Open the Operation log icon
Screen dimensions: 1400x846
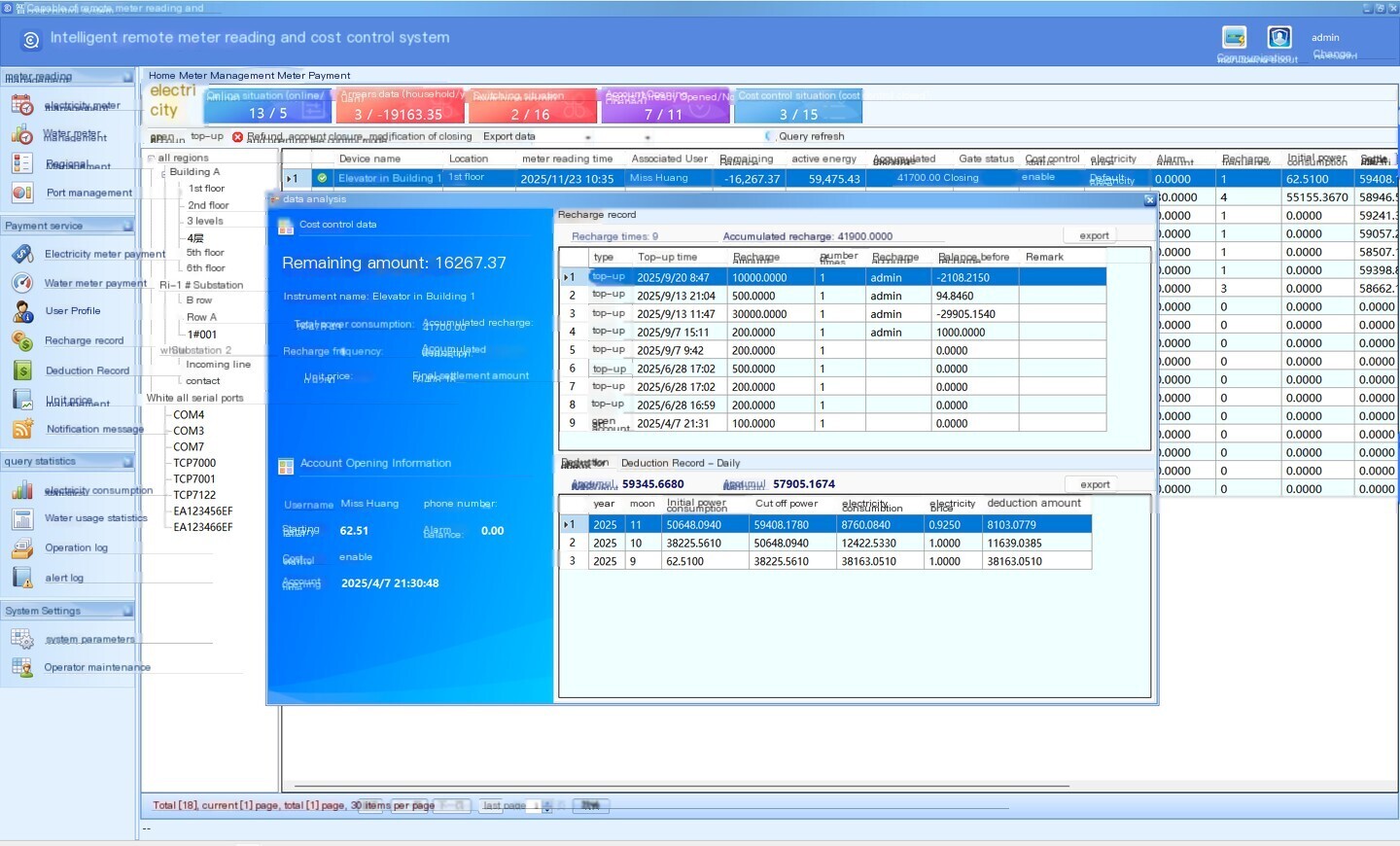tap(21, 547)
